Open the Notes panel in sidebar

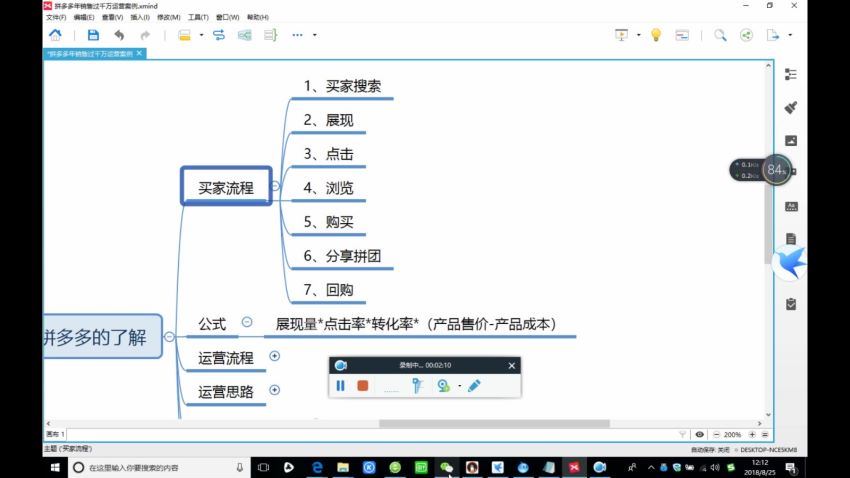[x=791, y=239]
